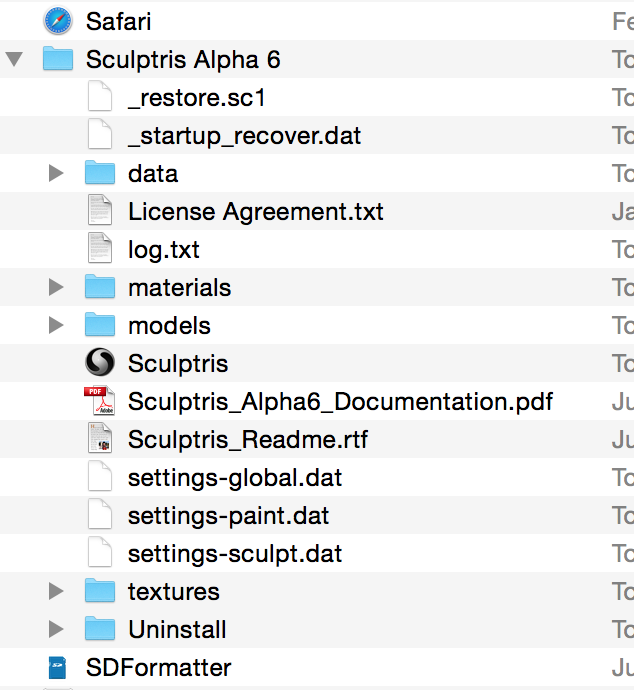Image resolution: width=634 pixels, height=690 pixels.
Task: Click the materials folder icon
Action: click(x=100, y=286)
